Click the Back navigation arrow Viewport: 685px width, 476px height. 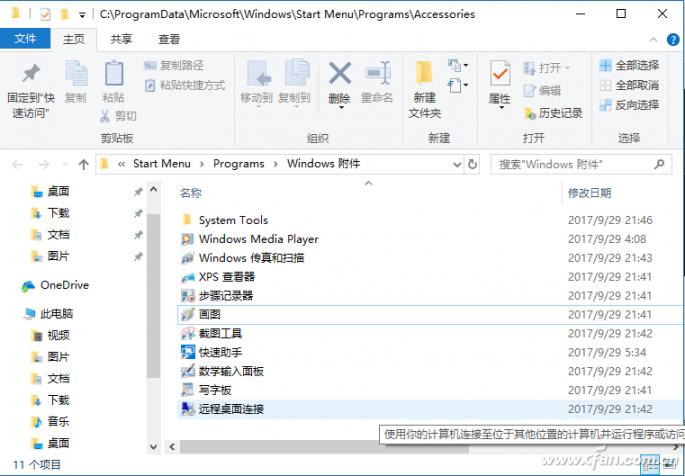click(17, 165)
